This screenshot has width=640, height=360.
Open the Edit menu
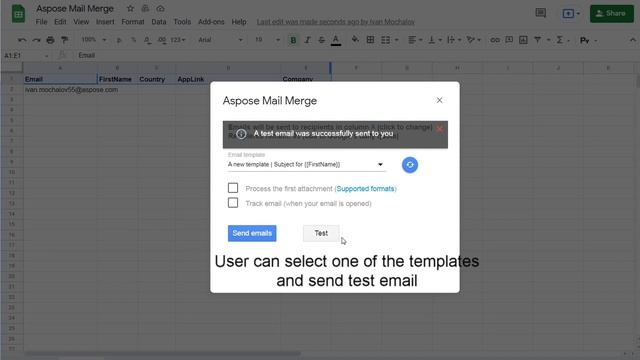pyautogui.click(x=60, y=22)
